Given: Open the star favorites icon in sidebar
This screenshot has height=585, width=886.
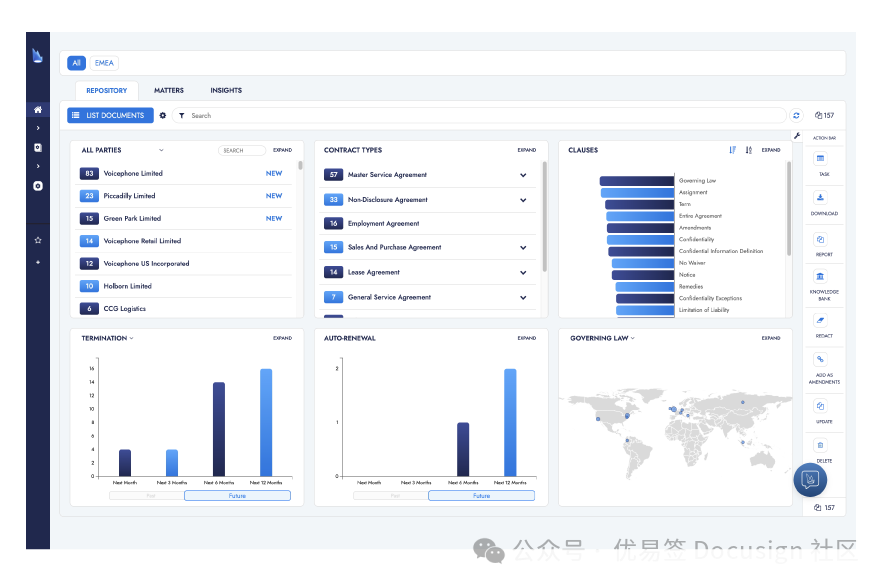Looking at the screenshot, I should 38,240.
